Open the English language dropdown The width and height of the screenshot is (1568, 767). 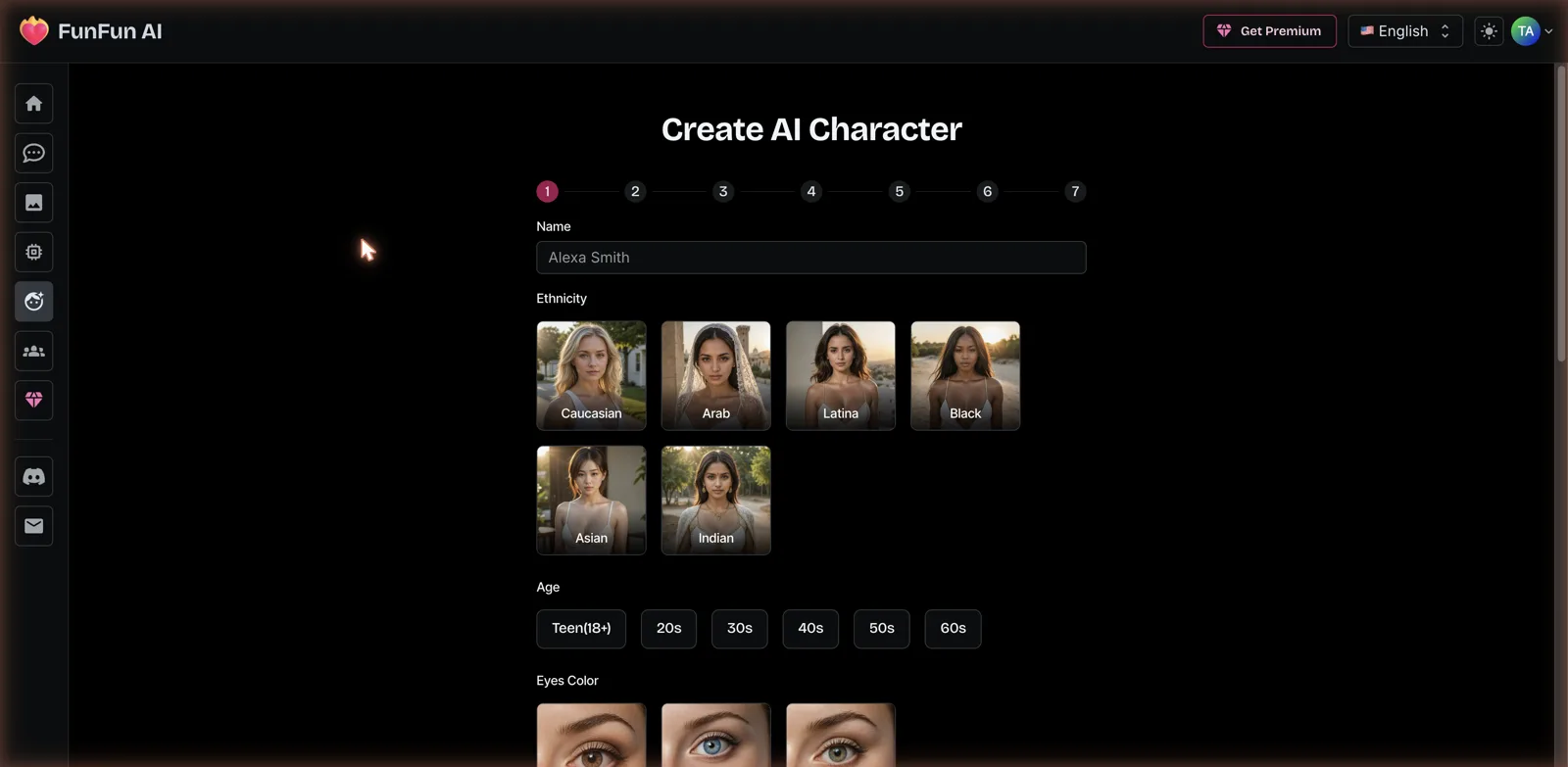[x=1405, y=31]
